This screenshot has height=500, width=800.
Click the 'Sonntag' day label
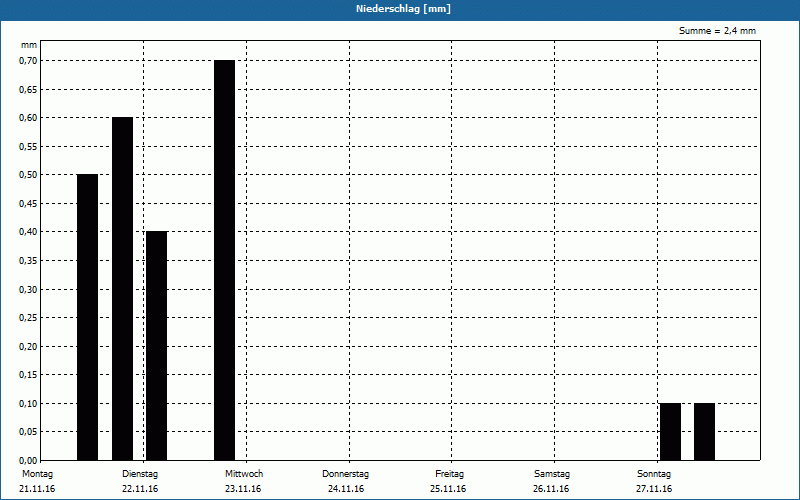tap(654, 474)
